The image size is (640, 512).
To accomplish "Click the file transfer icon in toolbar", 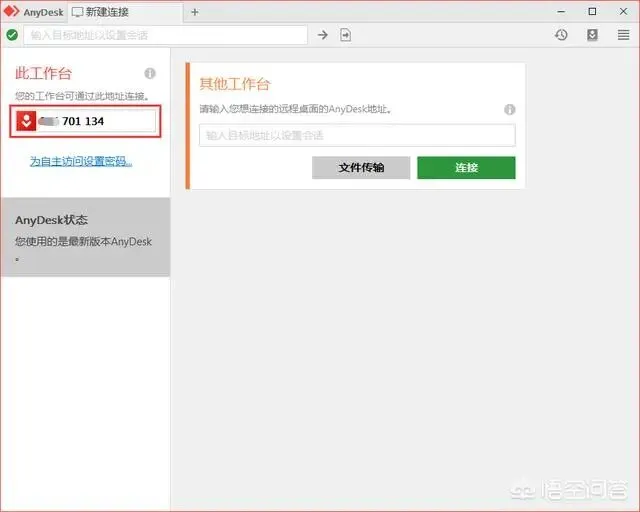I will (x=345, y=35).
